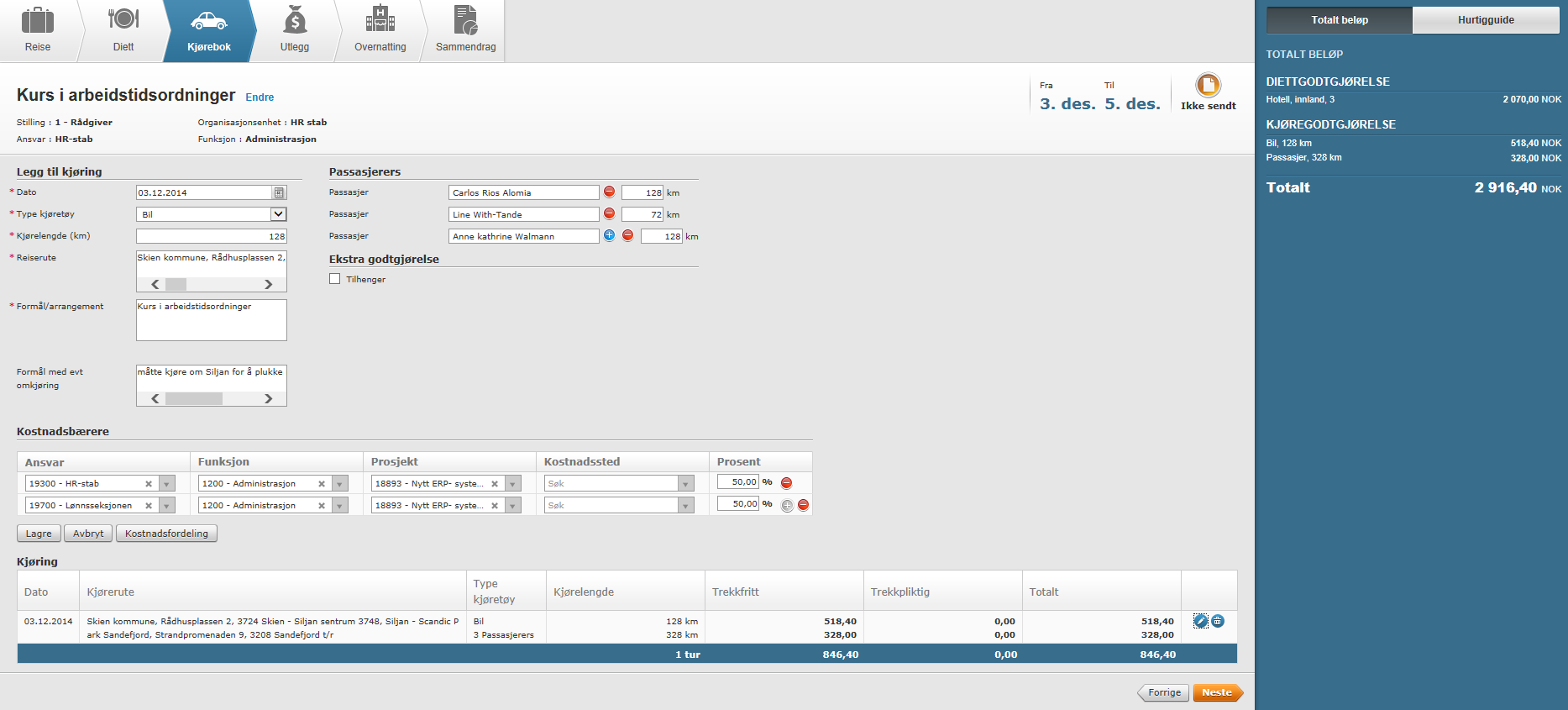
Task: Open the Reise step tab
Action: click(38, 31)
